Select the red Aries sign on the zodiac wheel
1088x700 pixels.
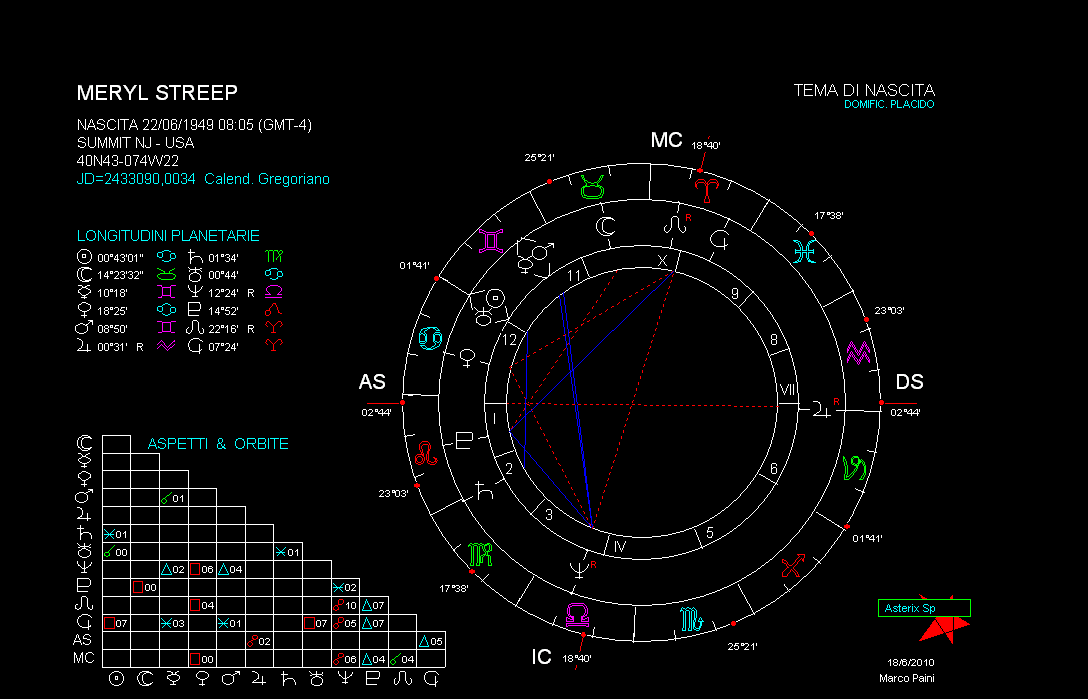pos(706,189)
